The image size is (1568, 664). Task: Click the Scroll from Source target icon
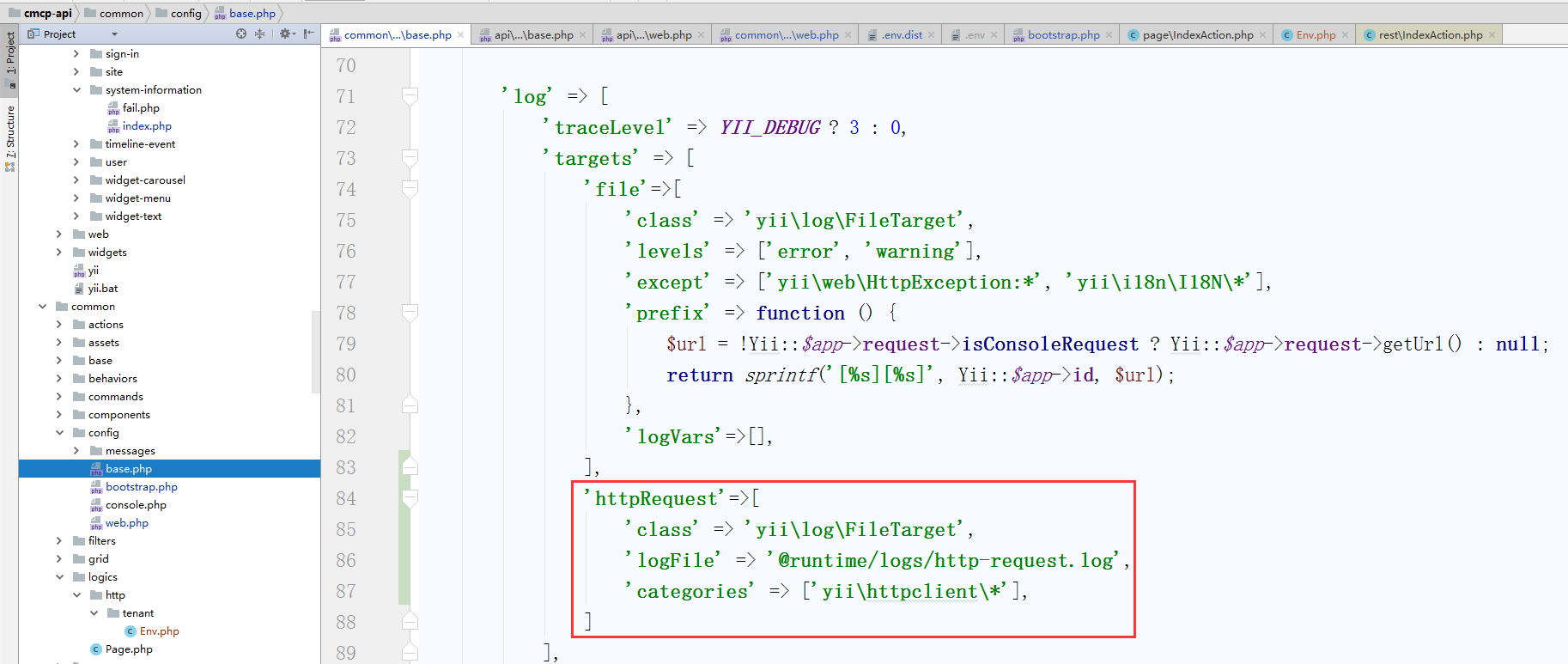[241, 34]
